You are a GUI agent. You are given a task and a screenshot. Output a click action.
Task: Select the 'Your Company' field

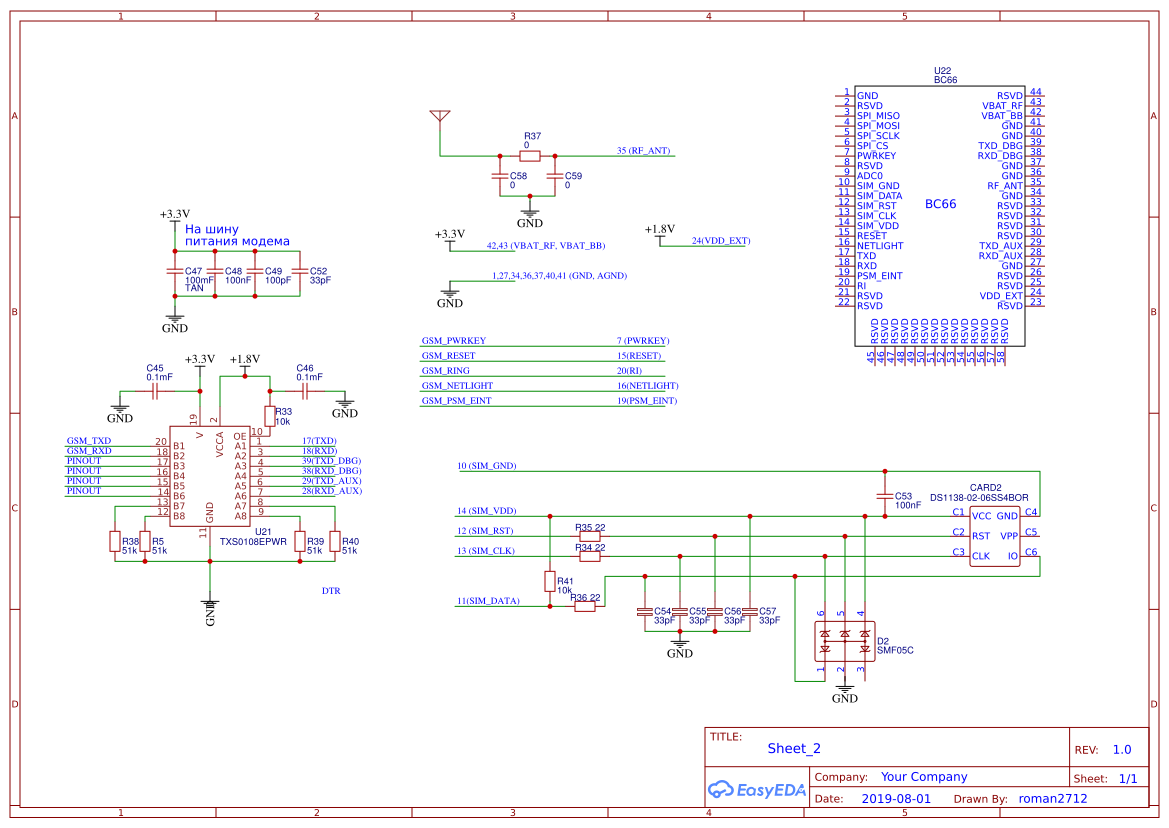tap(924, 777)
